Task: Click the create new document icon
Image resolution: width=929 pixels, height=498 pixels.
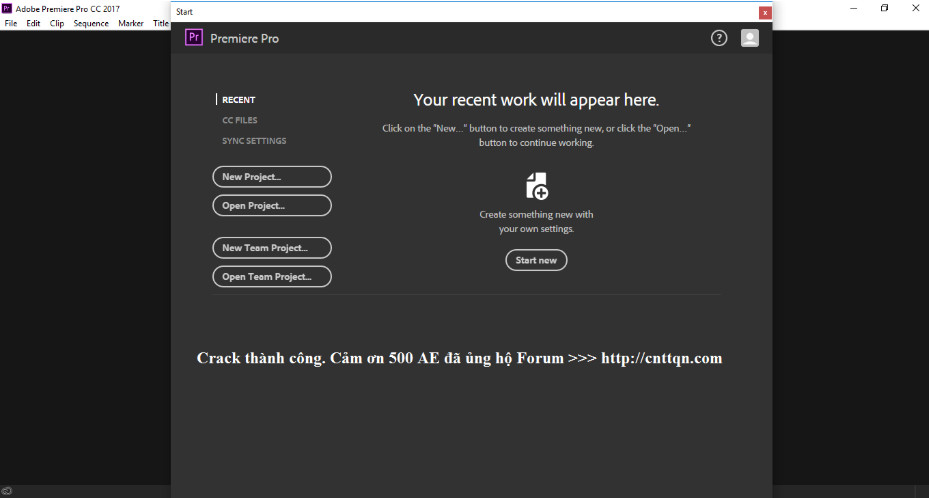Action: click(x=537, y=186)
